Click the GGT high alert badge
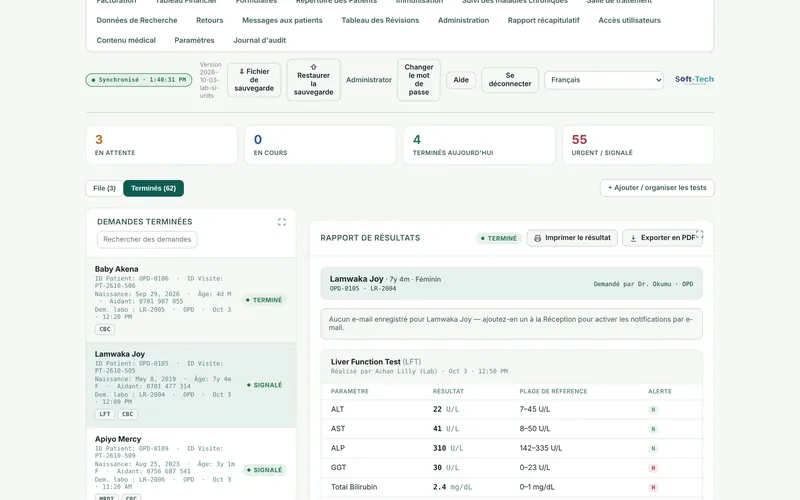This screenshot has width=800, height=500. (x=653, y=468)
